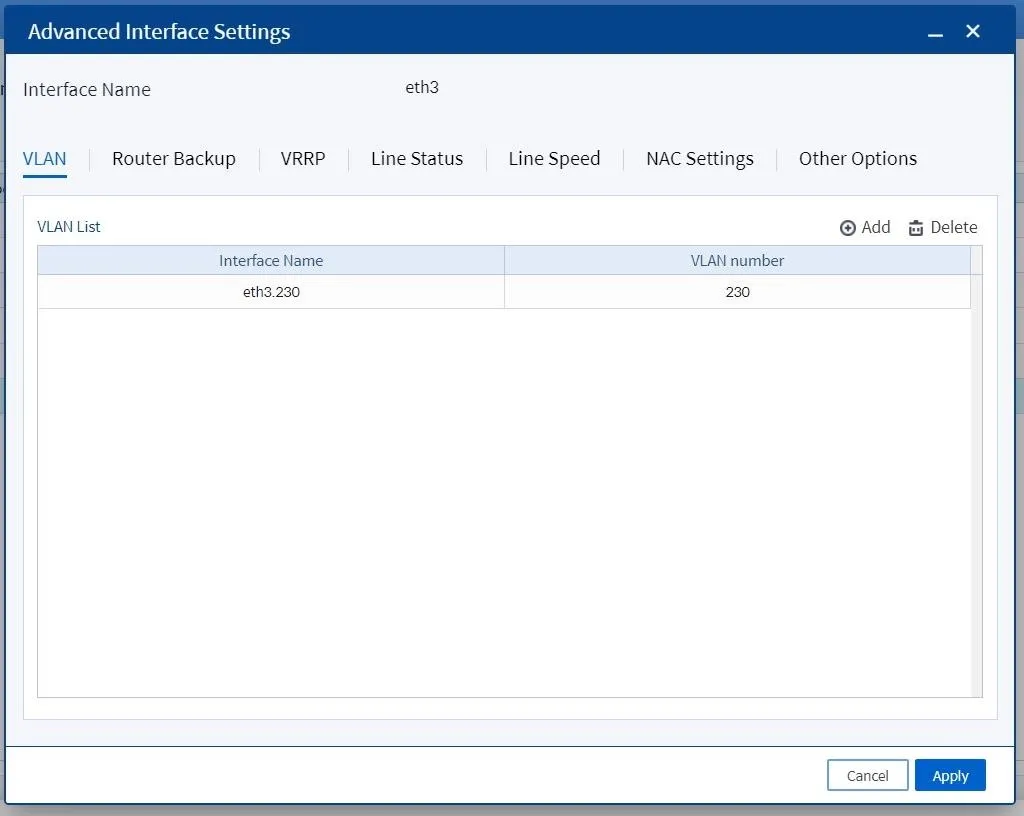Click the Apply button
The width and height of the screenshot is (1024, 816).
coord(950,775)
